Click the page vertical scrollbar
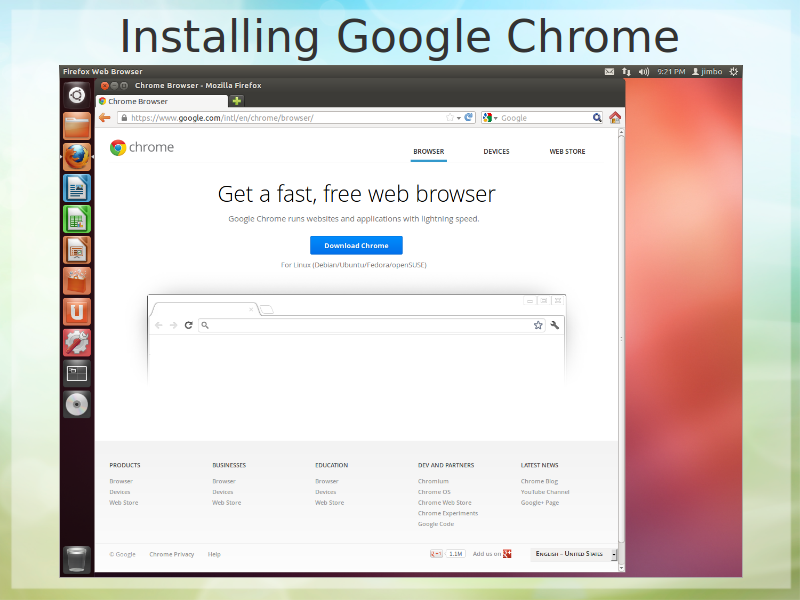Screen dimensions: 800x600 pos(621,339)
